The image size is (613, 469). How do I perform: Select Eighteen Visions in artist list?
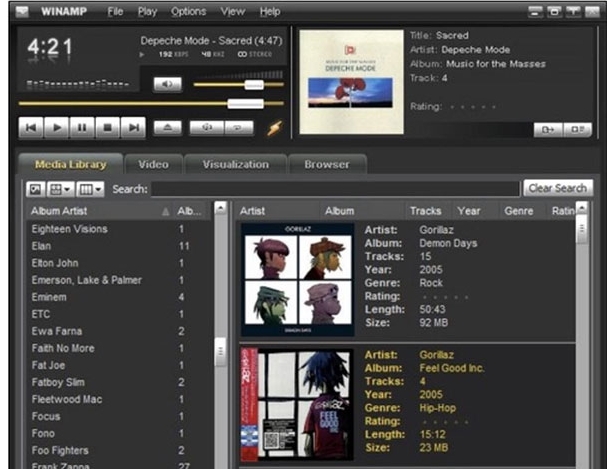coord(119,229)
